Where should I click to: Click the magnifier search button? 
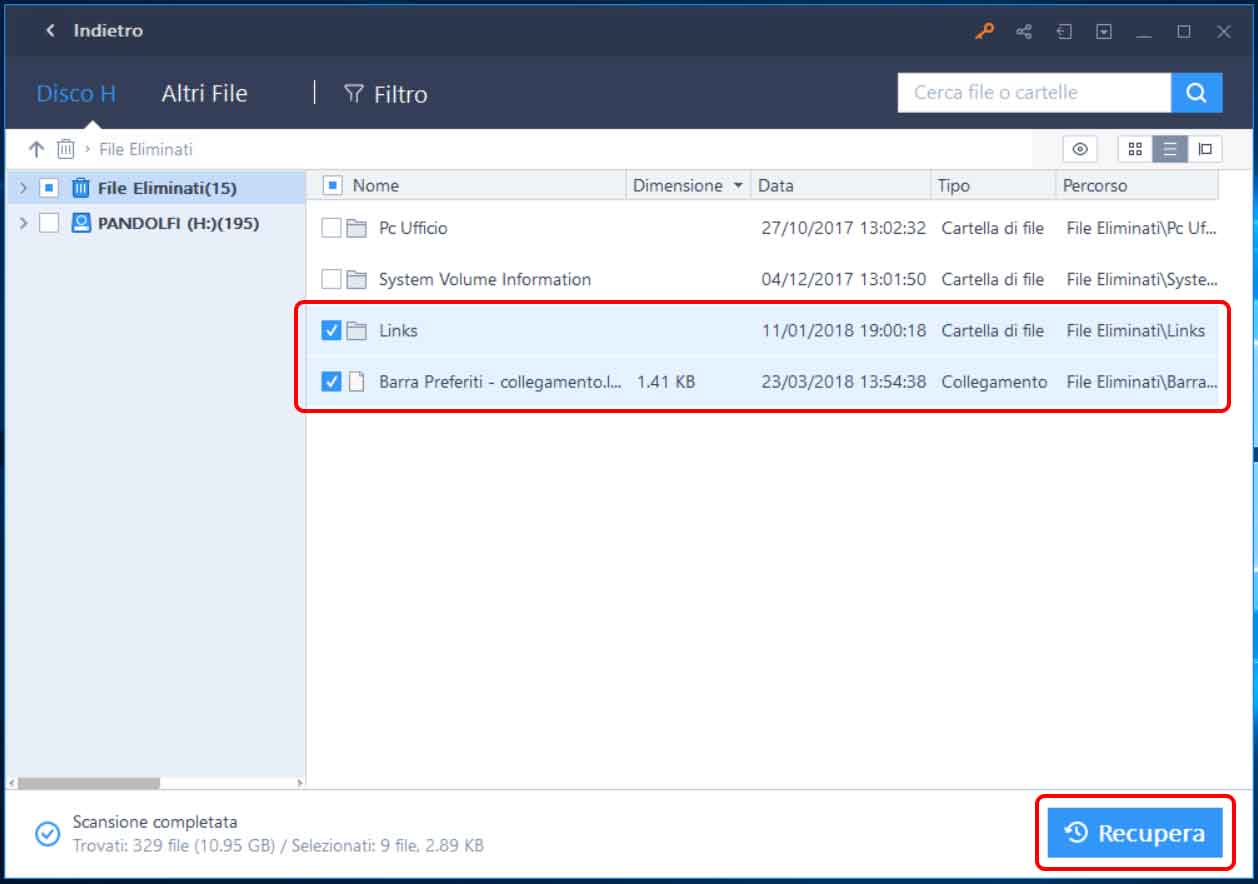[1196, 93]
